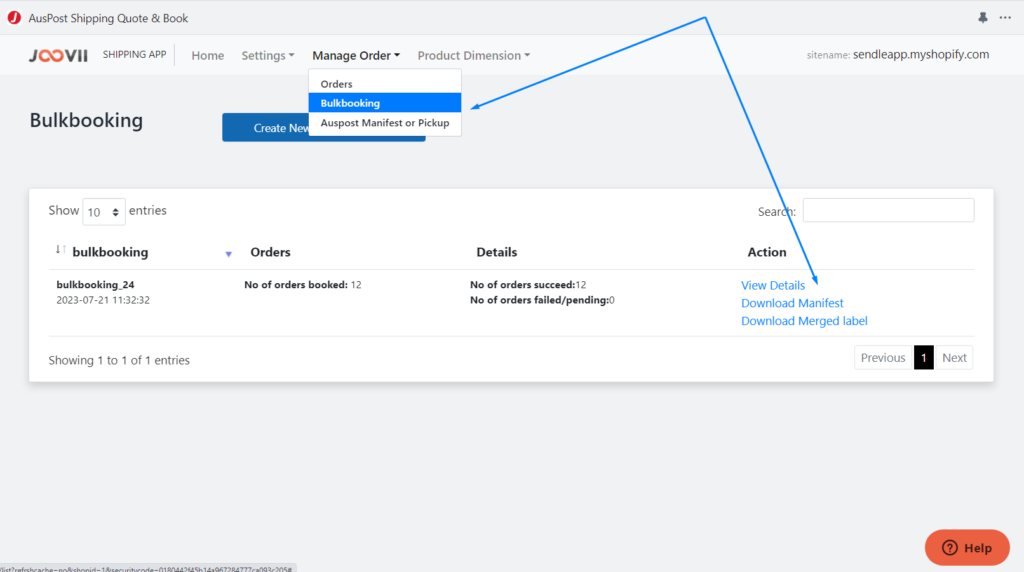Open the Help chat button
1024x572 pixels.
(x=967, y=548)
